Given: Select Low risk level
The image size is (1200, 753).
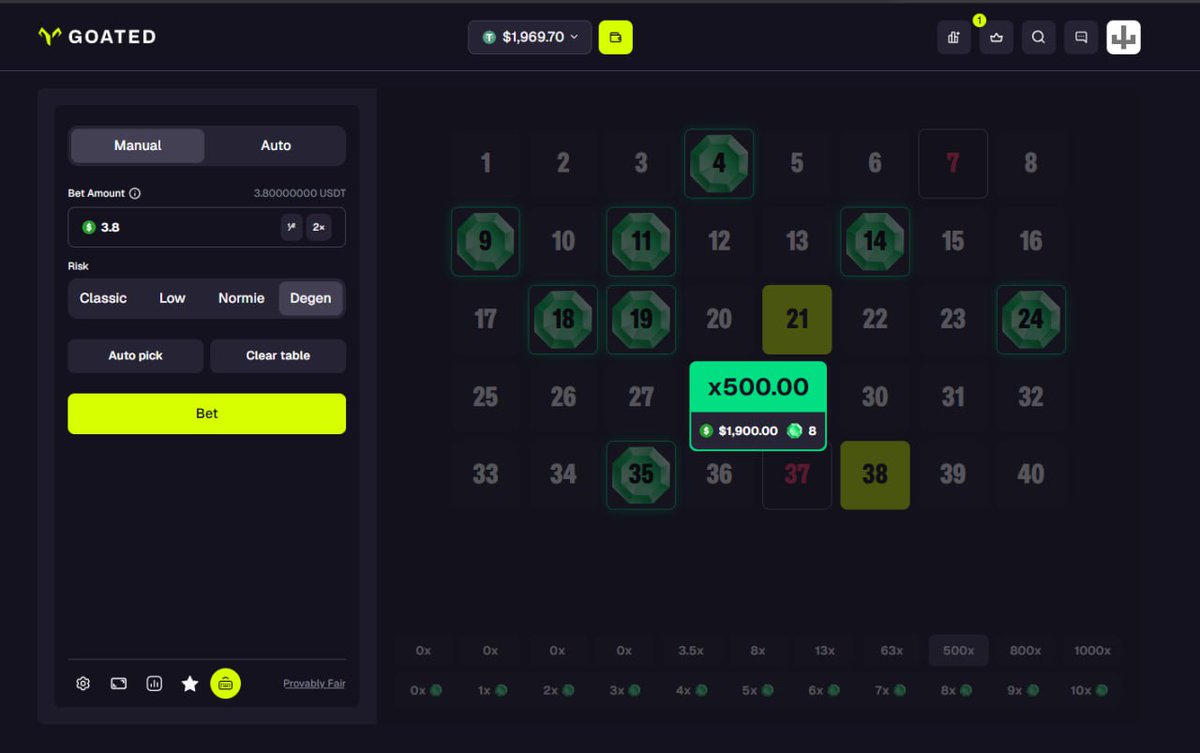Looking at the screenshot, I should 172,298.
